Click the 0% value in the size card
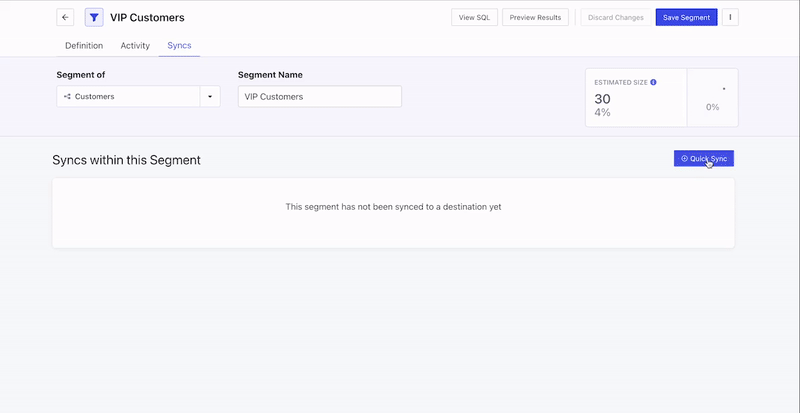800x413 pixels. pos(712,107)
